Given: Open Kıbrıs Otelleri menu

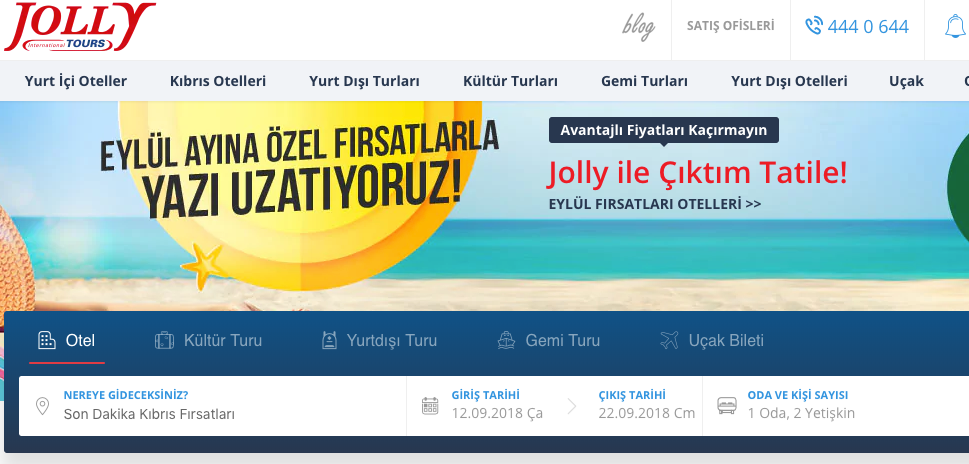Looking at the screenshot, I should click(218, 81).
